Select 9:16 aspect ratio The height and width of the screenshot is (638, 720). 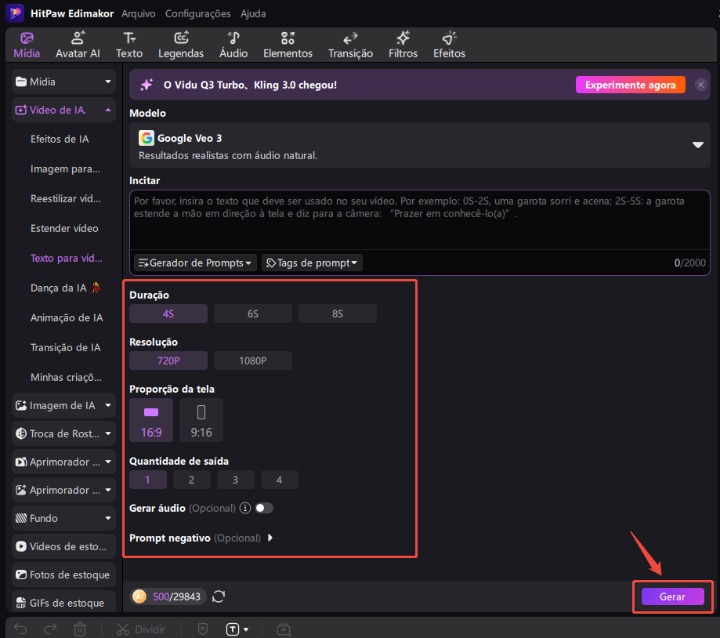(x=201, y=420)
